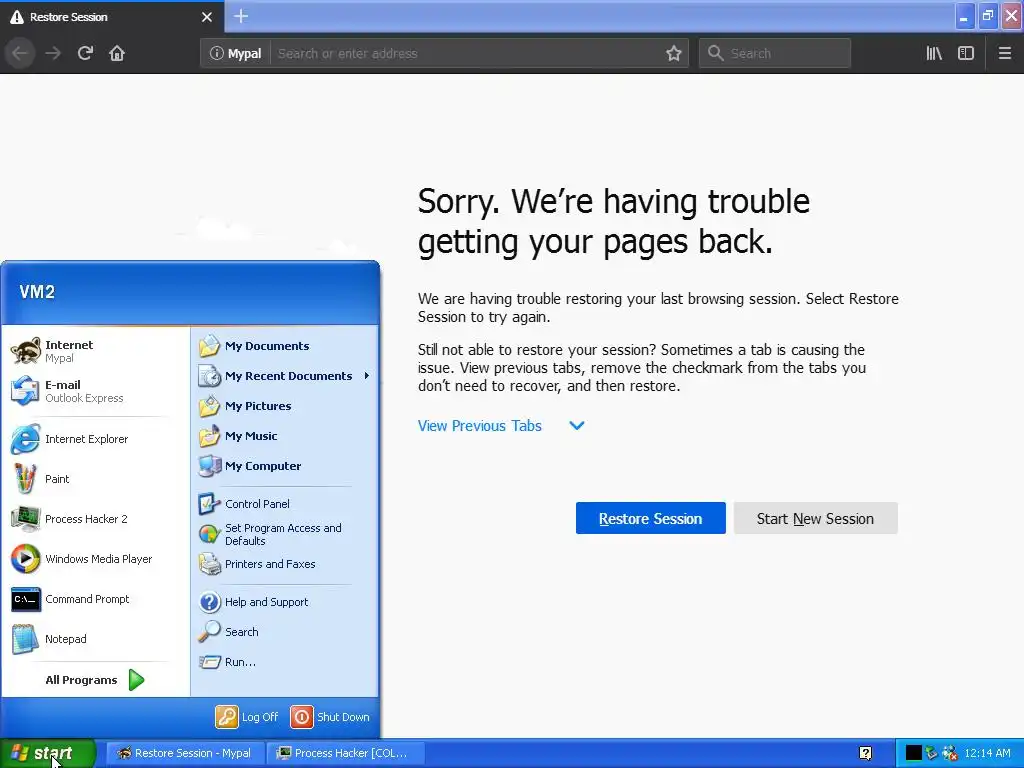Click the back arrow in Mypal
Viewport: 1024px width, 768px height.
coord(20,53)
